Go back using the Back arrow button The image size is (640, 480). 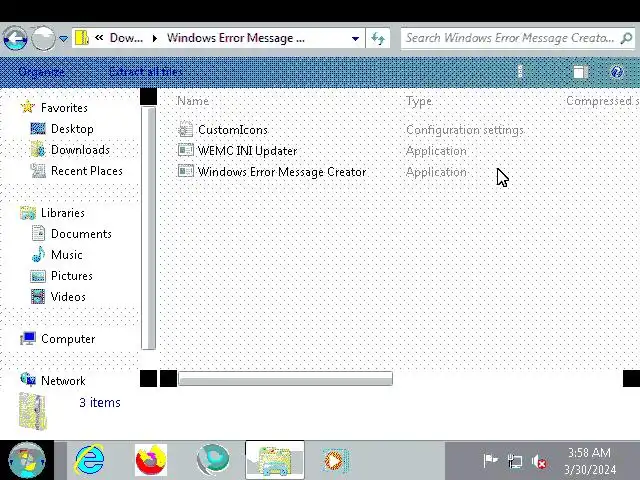pyautogui.click(x=16, y=38)
